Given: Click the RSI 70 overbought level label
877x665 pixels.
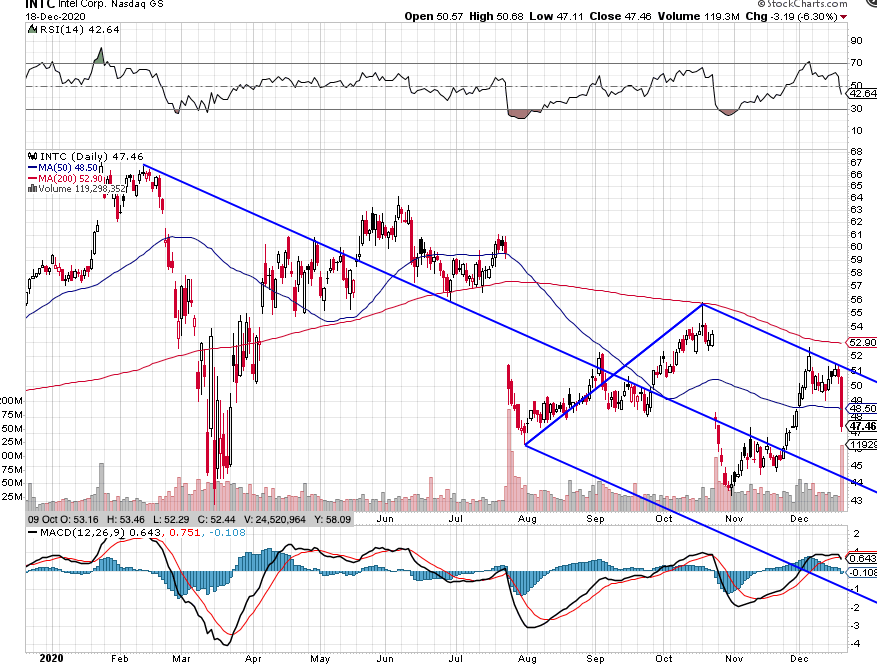Looking at the screenshot, I should tap(856, 63).
